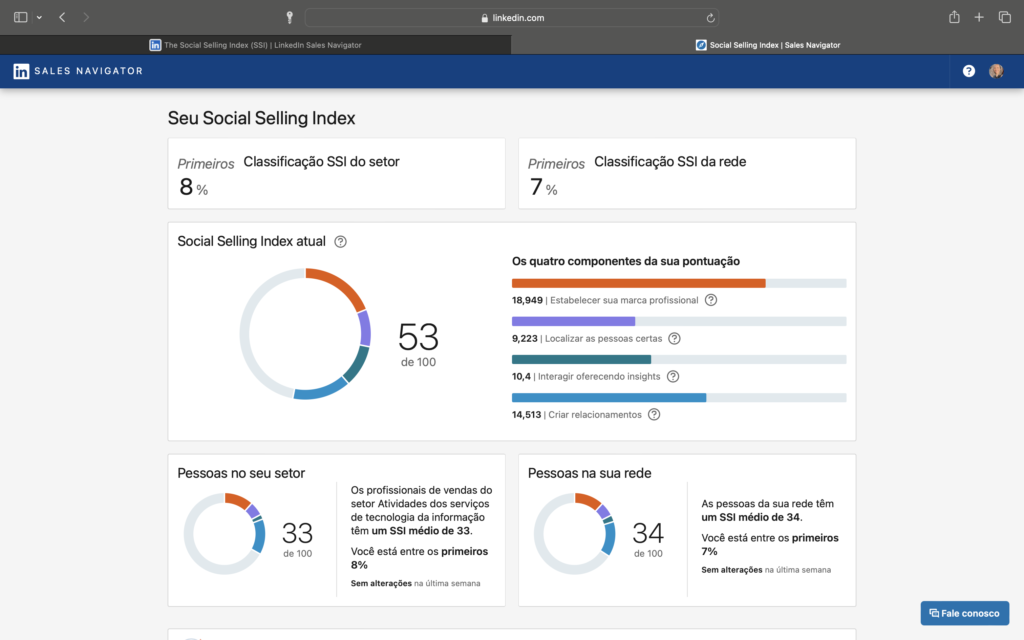1024x640 pixels.
Task: Click the '34' network average score
Action: coord(648,534)
